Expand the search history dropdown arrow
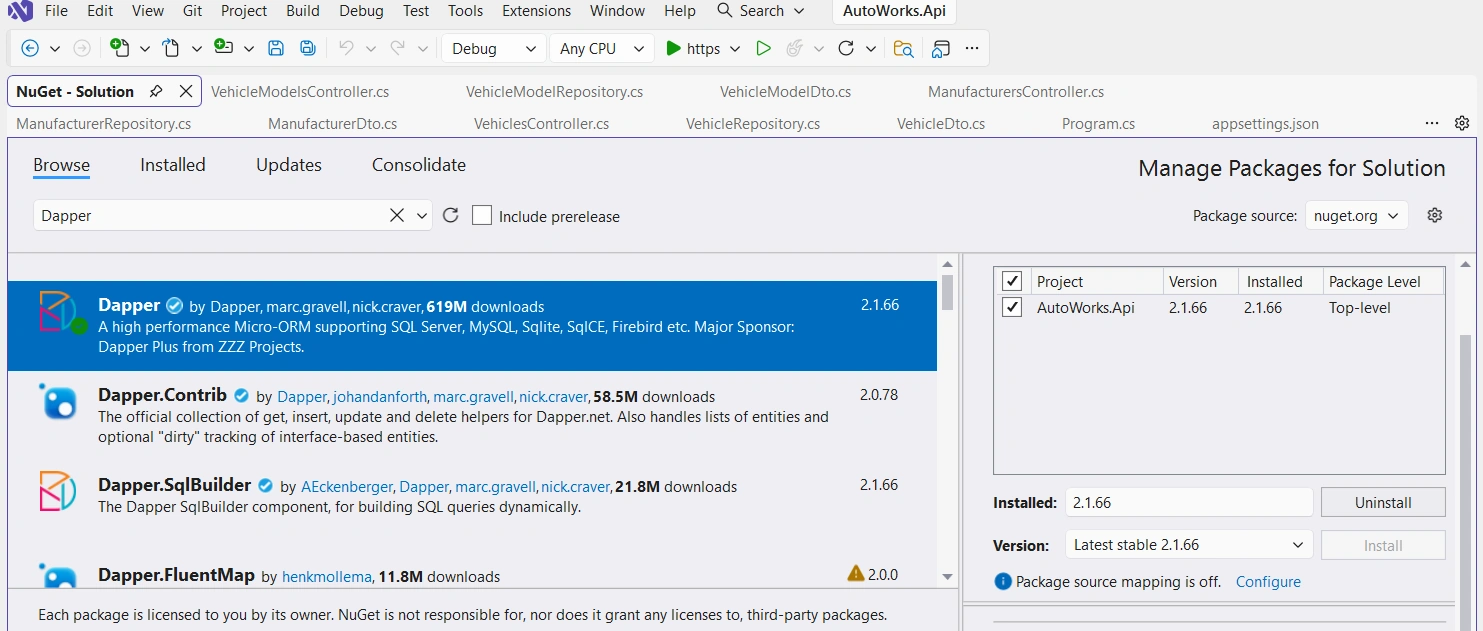The height and width of the screenshot is (631, 1483). tap(421, 215)
